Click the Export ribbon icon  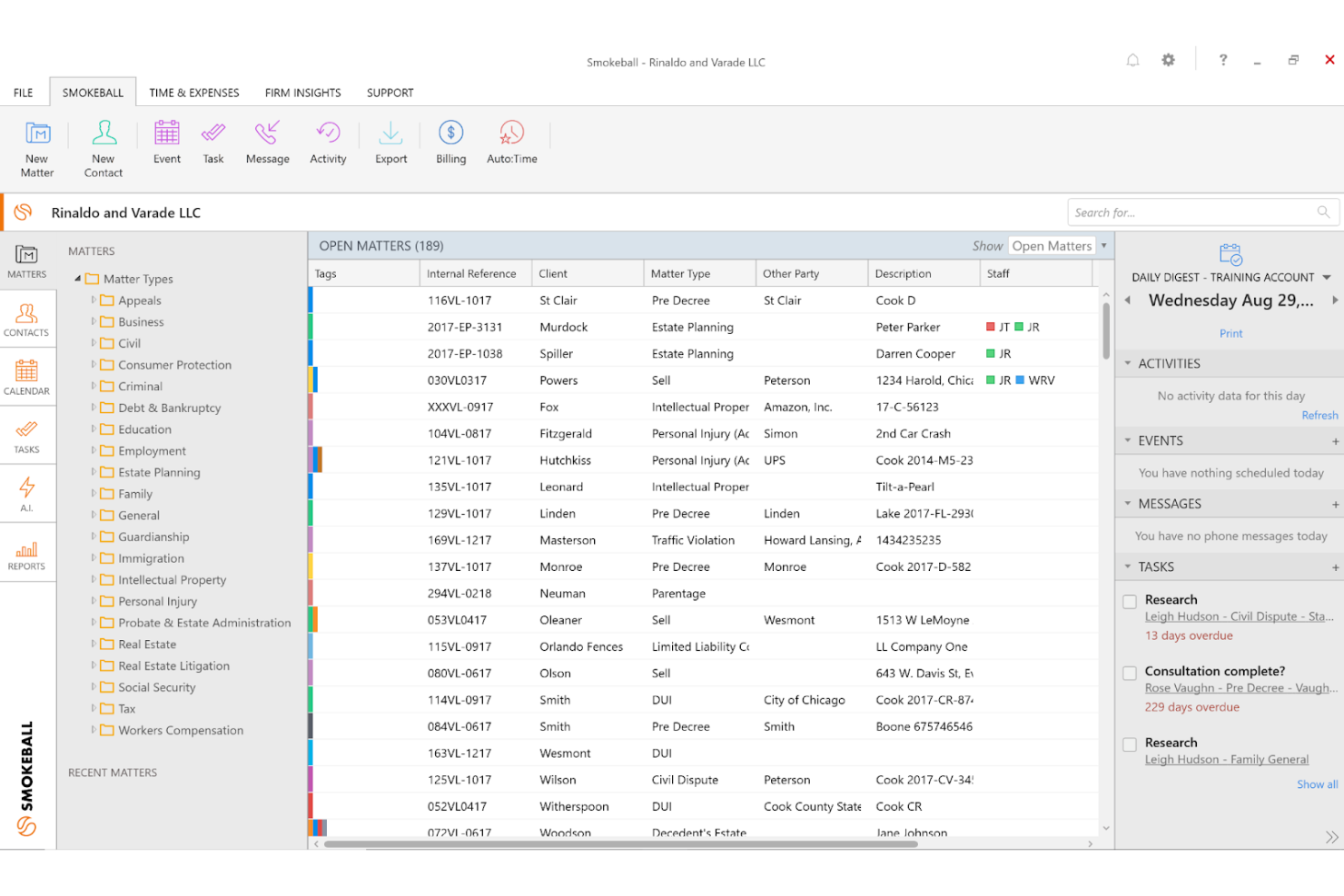(390, 133)
